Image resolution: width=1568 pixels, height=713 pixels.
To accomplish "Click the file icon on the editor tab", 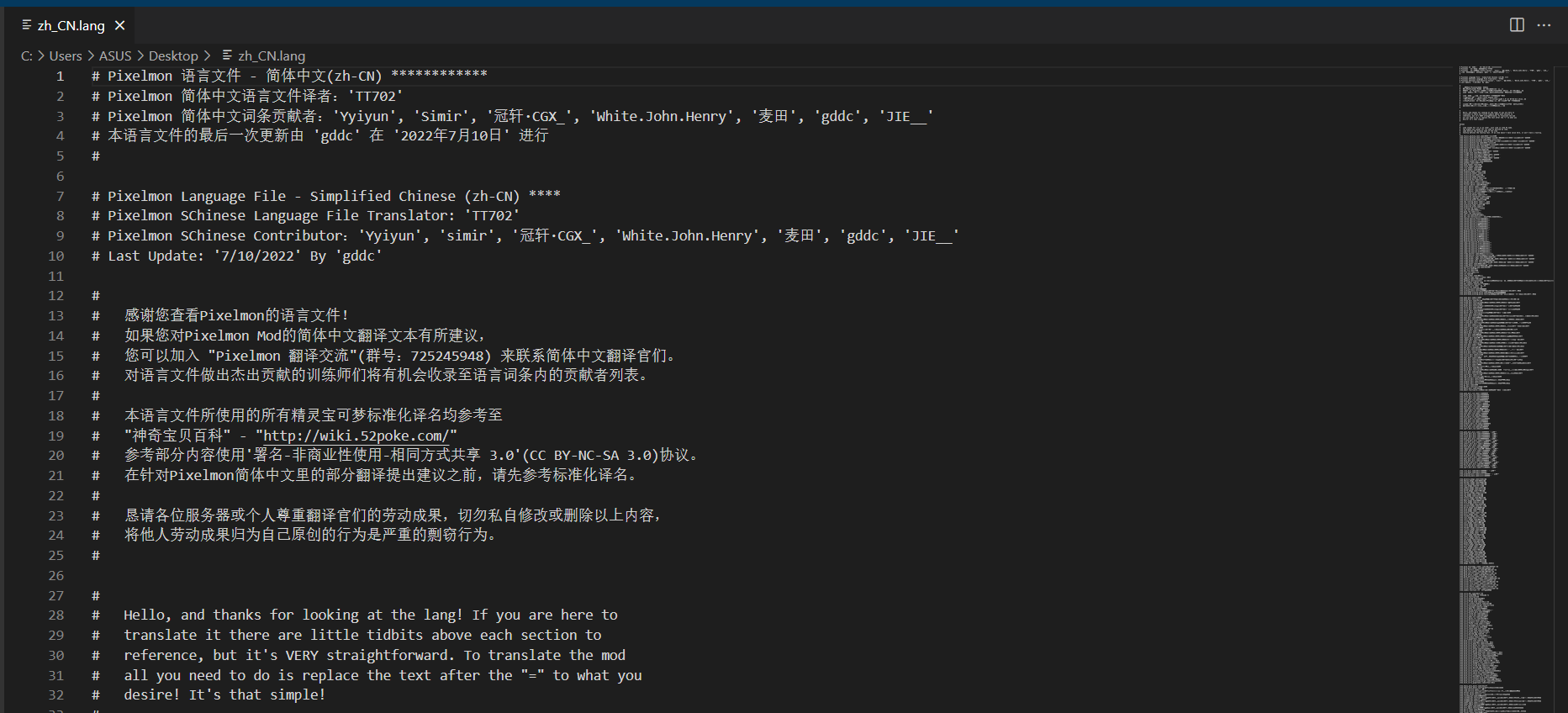I will (x=27, y=25).
